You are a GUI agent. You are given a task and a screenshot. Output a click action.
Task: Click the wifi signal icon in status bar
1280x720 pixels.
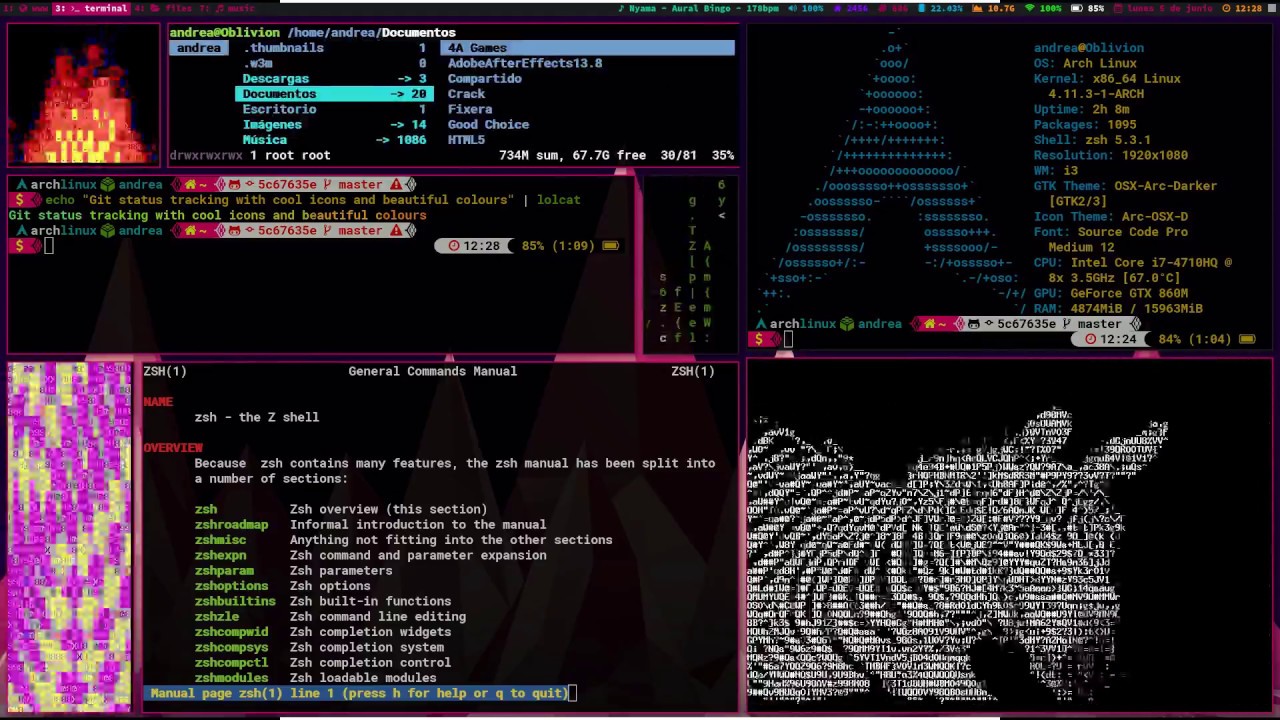tap(1029, 8)
